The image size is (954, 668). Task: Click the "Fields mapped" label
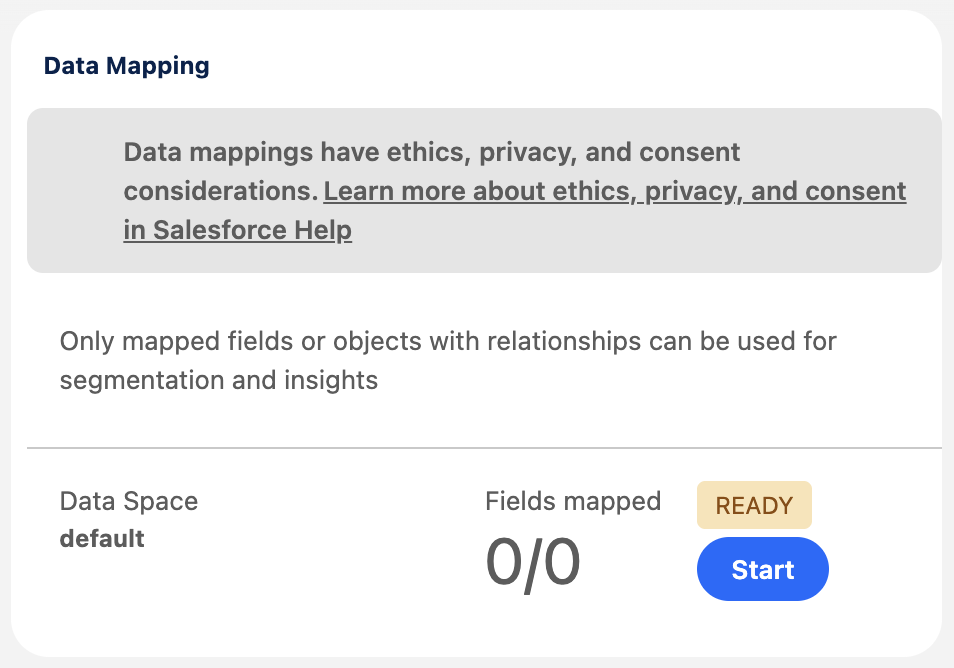[573, 501]
